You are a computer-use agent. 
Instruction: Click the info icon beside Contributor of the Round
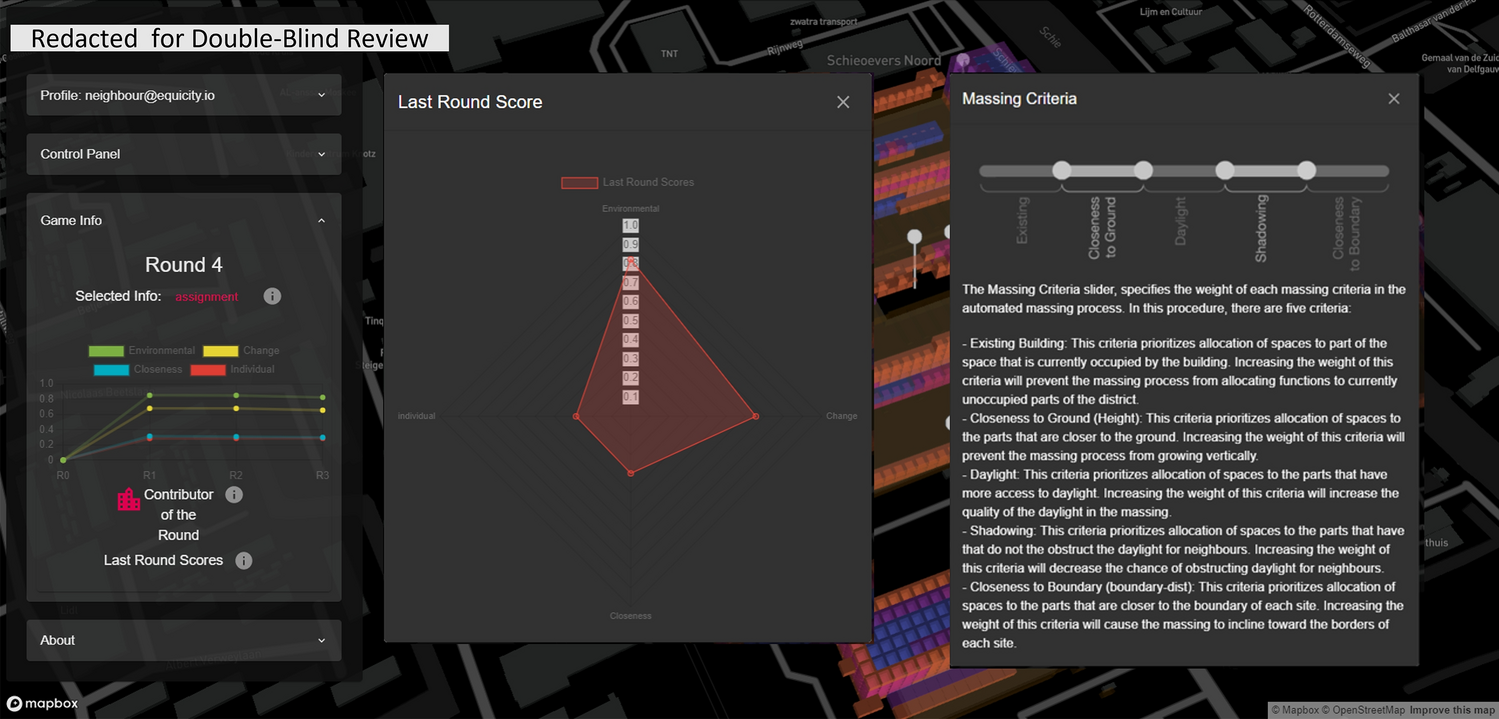pyautogui.click(x=234, y=495)
